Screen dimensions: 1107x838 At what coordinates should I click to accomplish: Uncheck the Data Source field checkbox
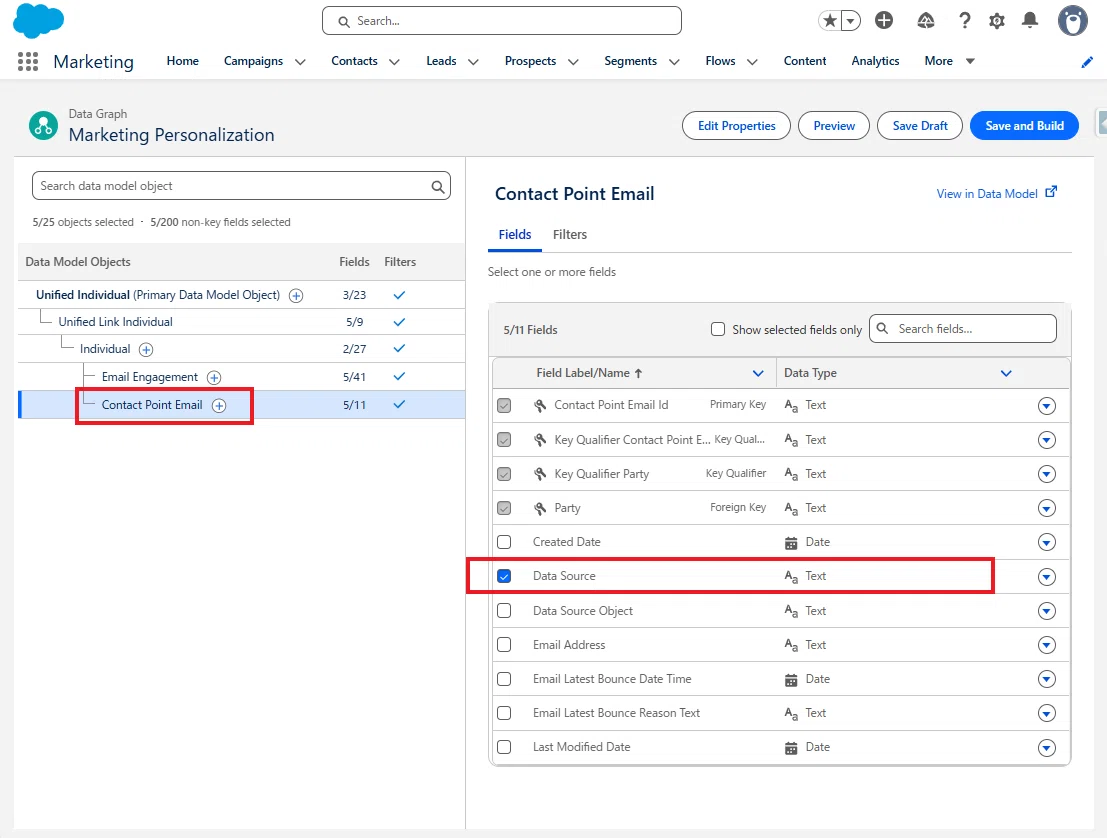(x=504, y=576)
